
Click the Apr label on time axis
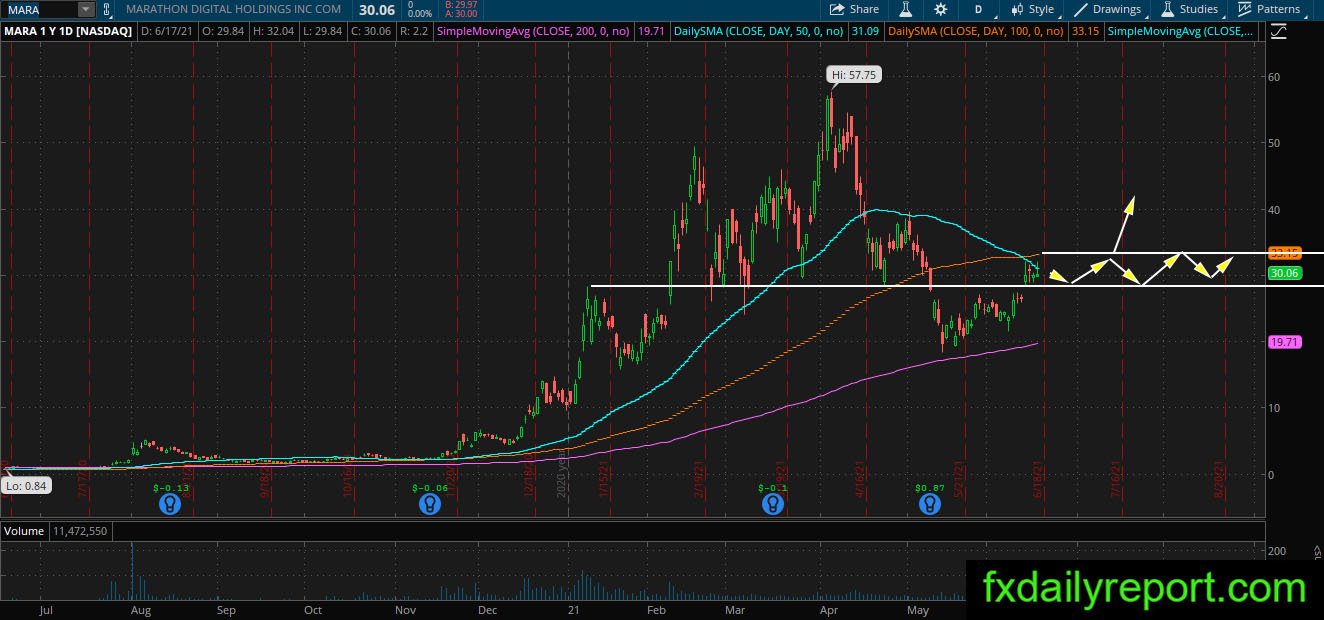[829, 609]
